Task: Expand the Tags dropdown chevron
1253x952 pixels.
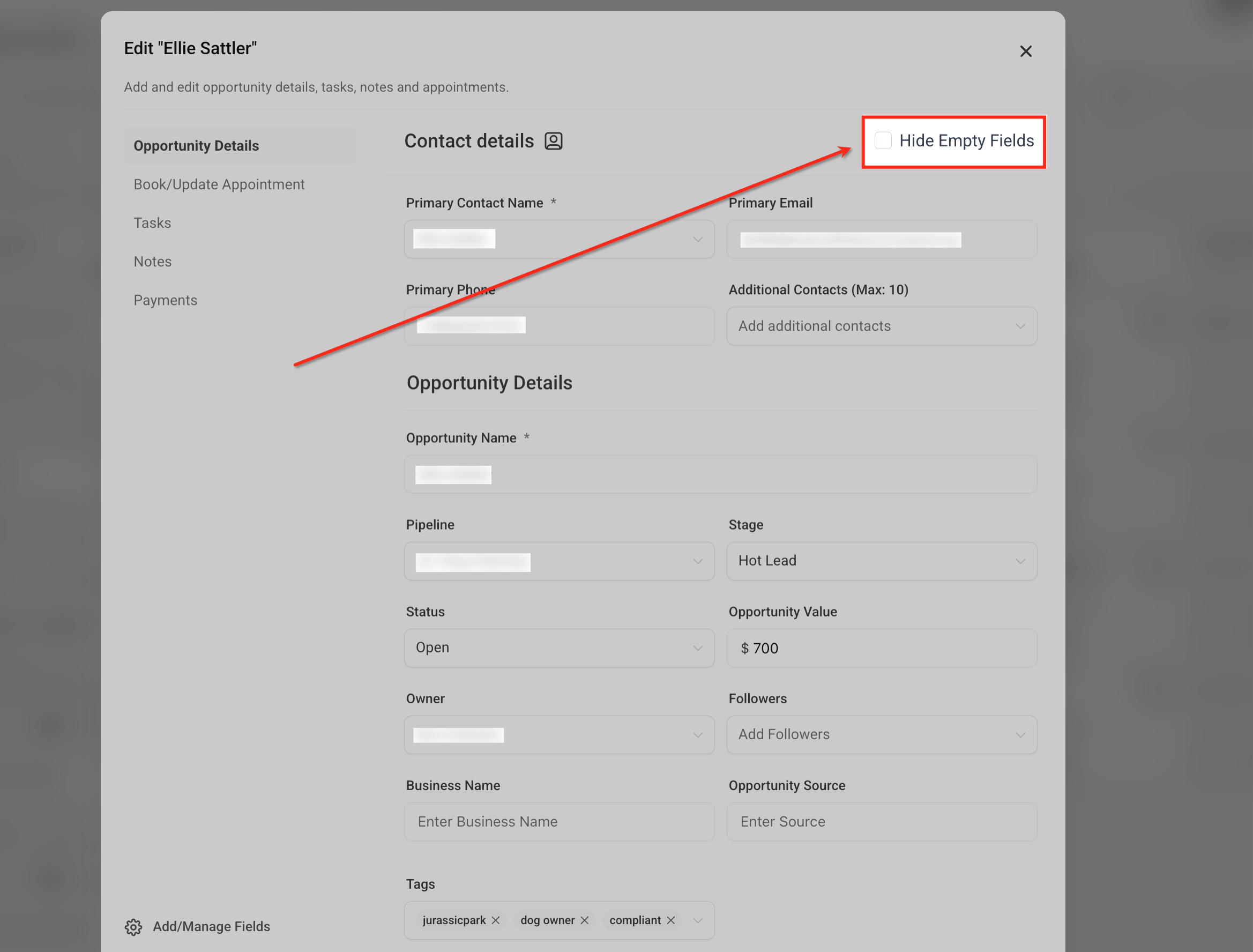Action: (697, 920)
